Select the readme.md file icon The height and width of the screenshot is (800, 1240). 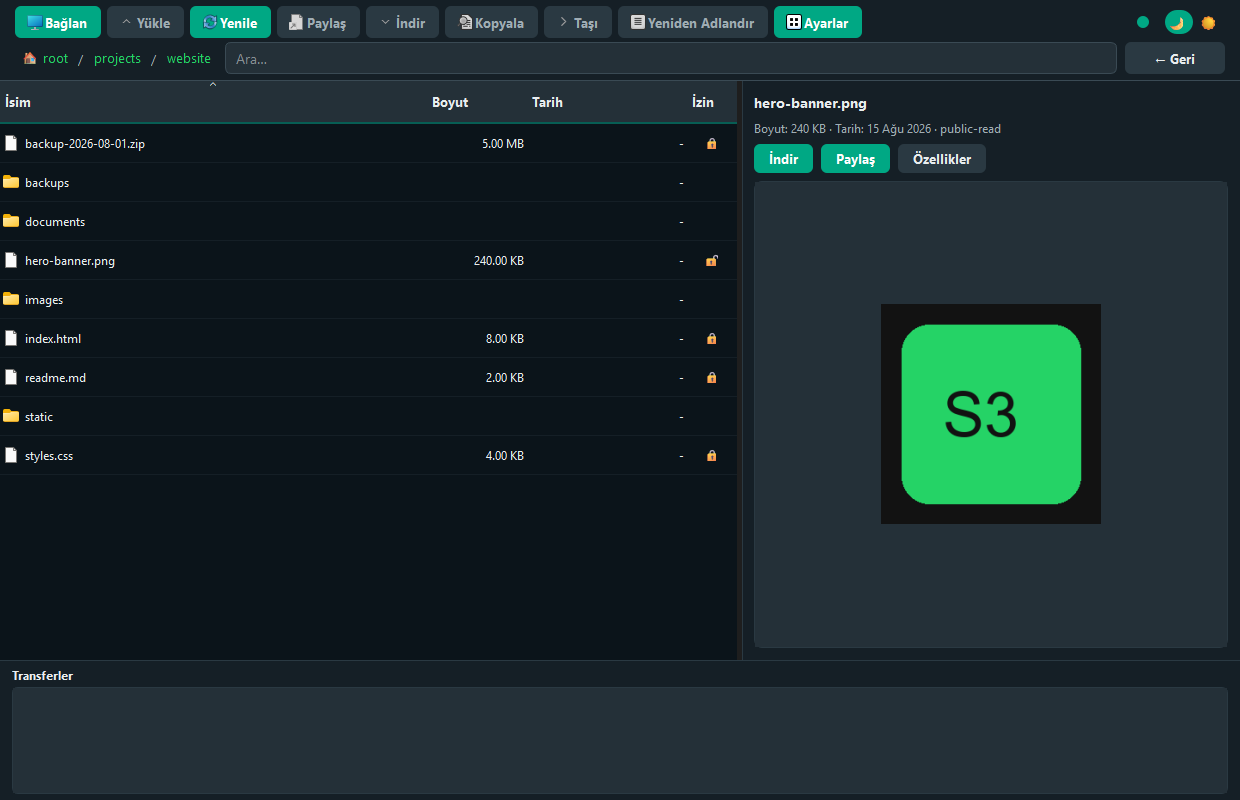pyautogui.click(x=11, y=377)
